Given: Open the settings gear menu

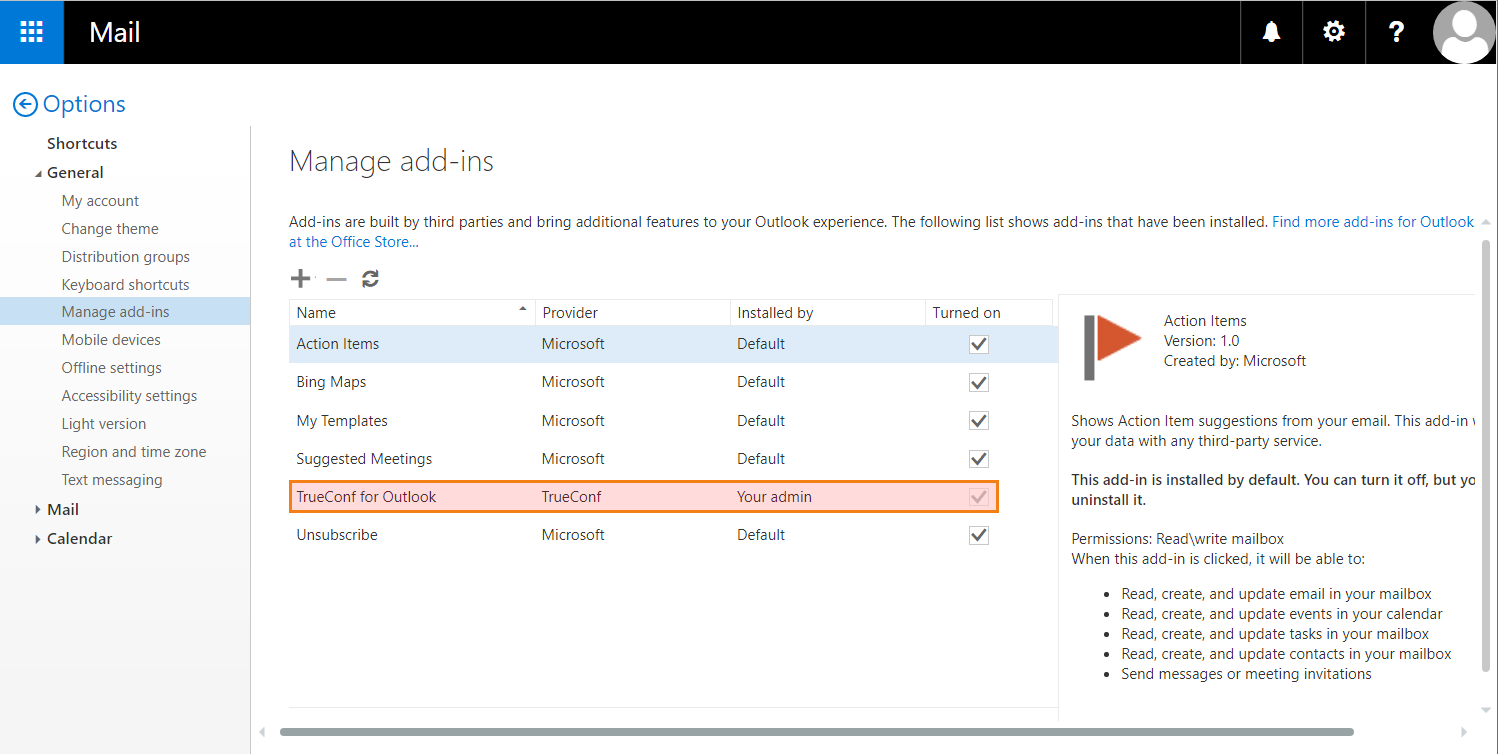Looking at the screenshot, I should [1334, 32].
